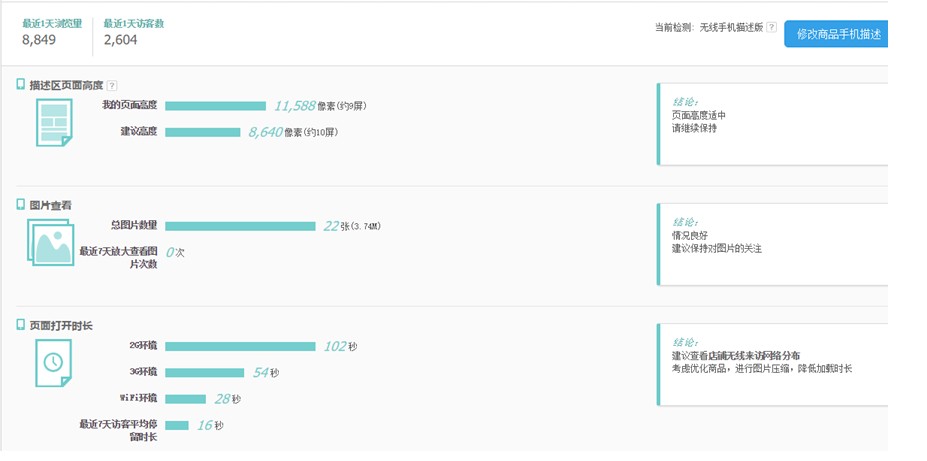Click the clock document icon

click(x=54, y=362)
